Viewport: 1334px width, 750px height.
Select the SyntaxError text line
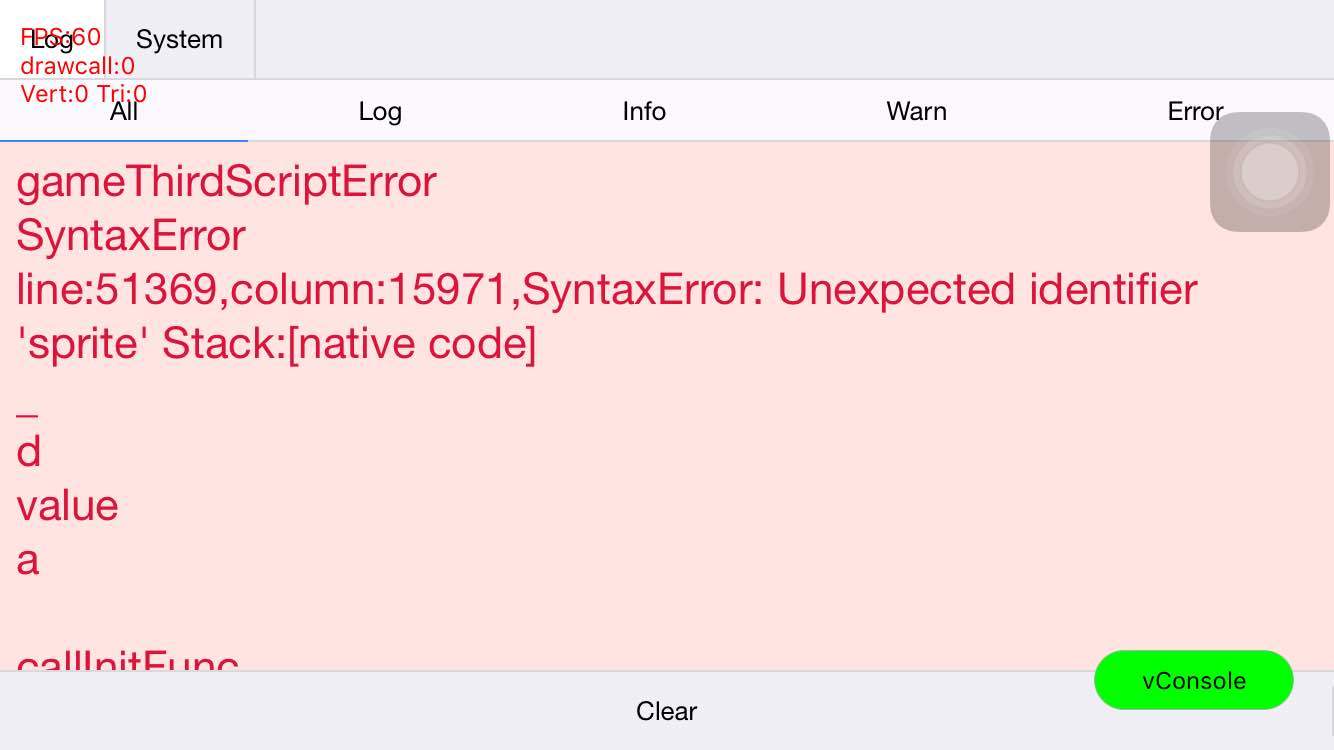pos(131,236)
